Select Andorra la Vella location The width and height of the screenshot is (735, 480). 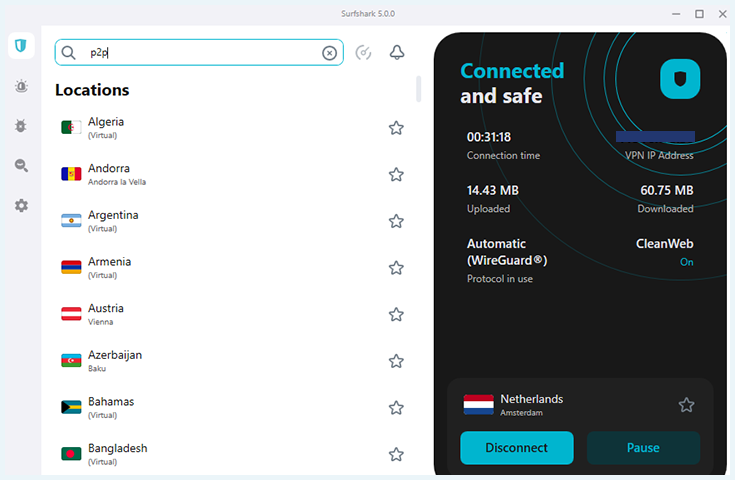click(x=232, y=174)
